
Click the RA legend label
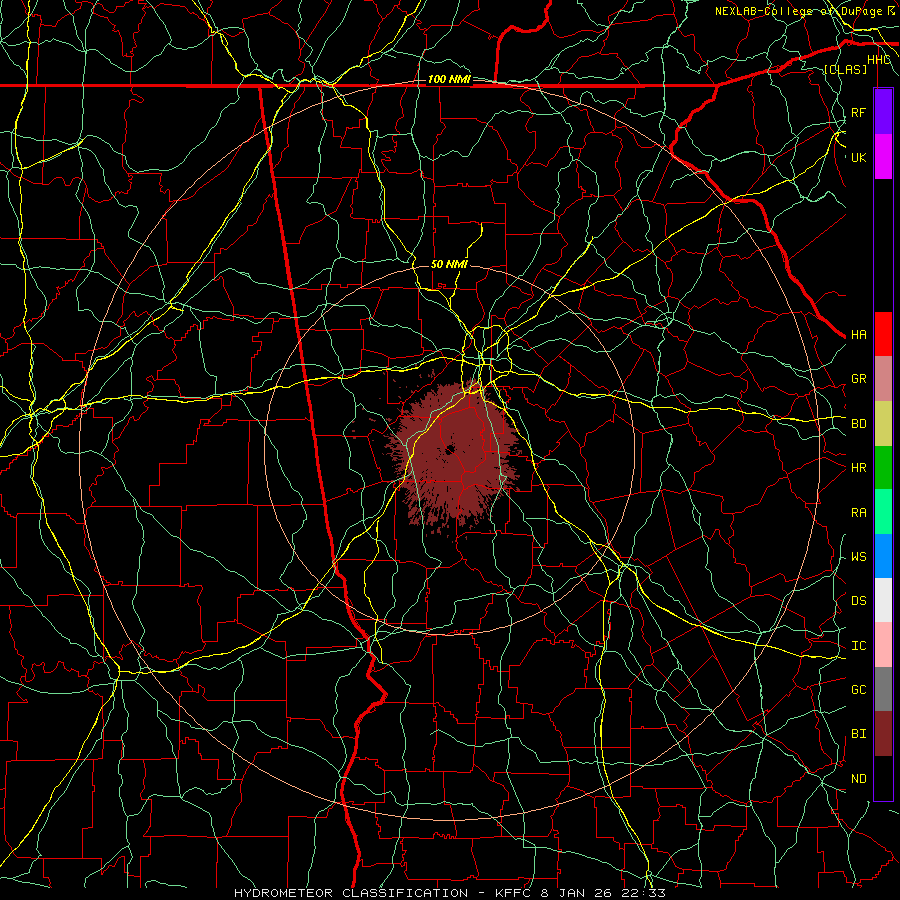point(858,512)
